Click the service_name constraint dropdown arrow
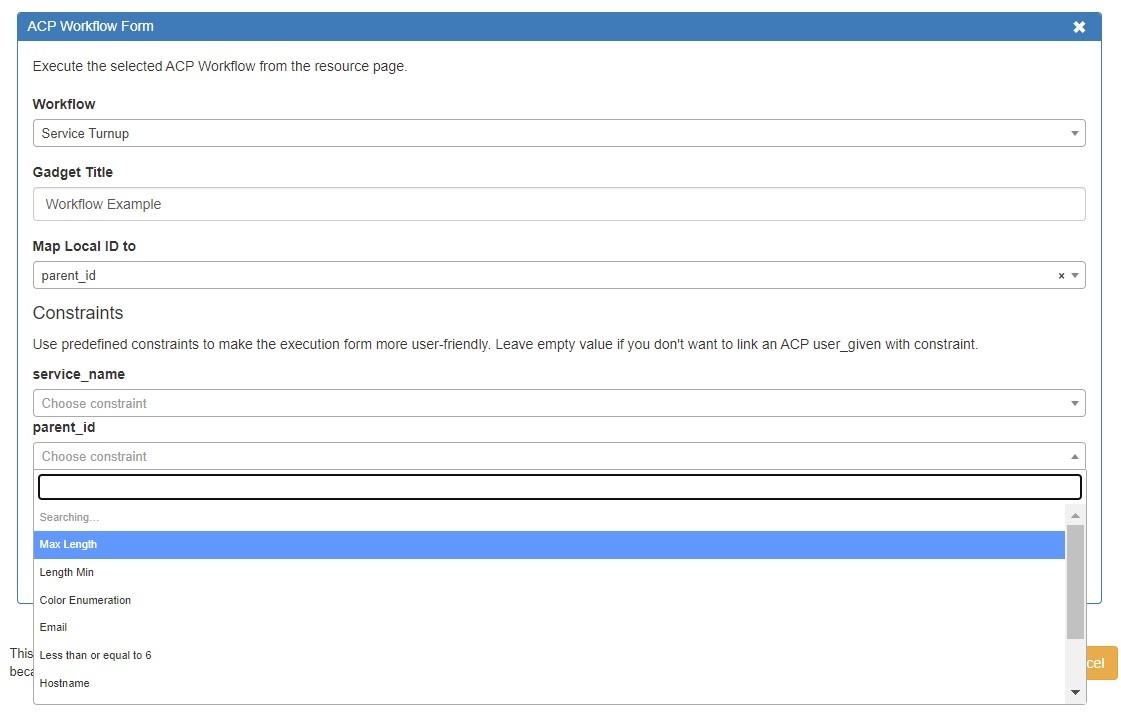Viewport: 1121px width, 712px height. pyautogui.click(x=1075, y=404)
